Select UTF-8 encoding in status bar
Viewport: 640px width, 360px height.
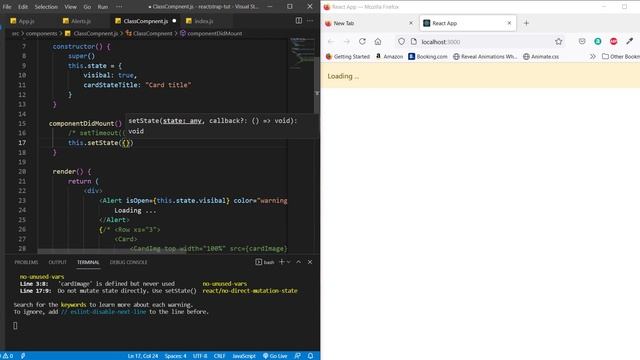200,356
